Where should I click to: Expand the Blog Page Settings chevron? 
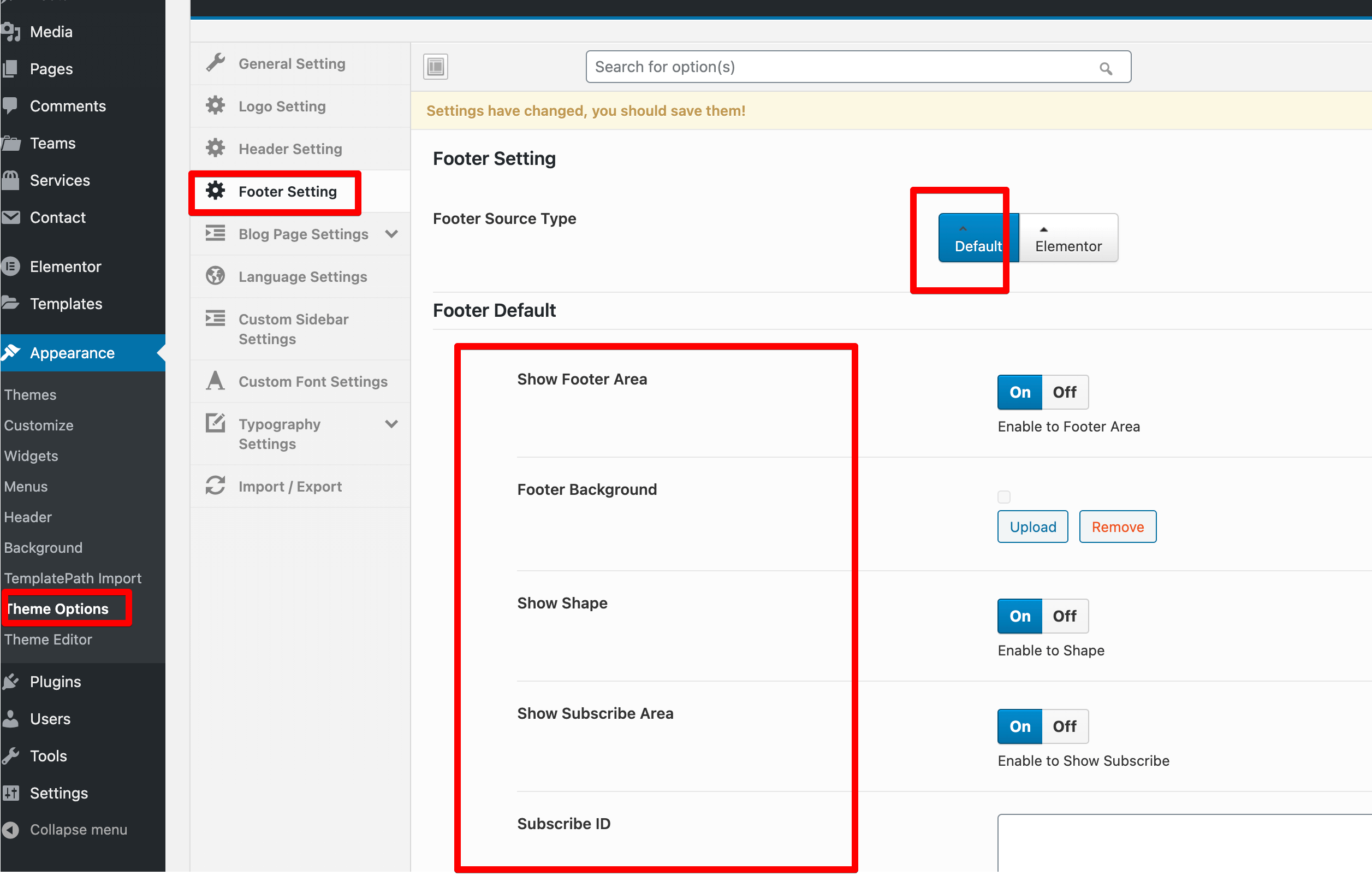[391, 234]
